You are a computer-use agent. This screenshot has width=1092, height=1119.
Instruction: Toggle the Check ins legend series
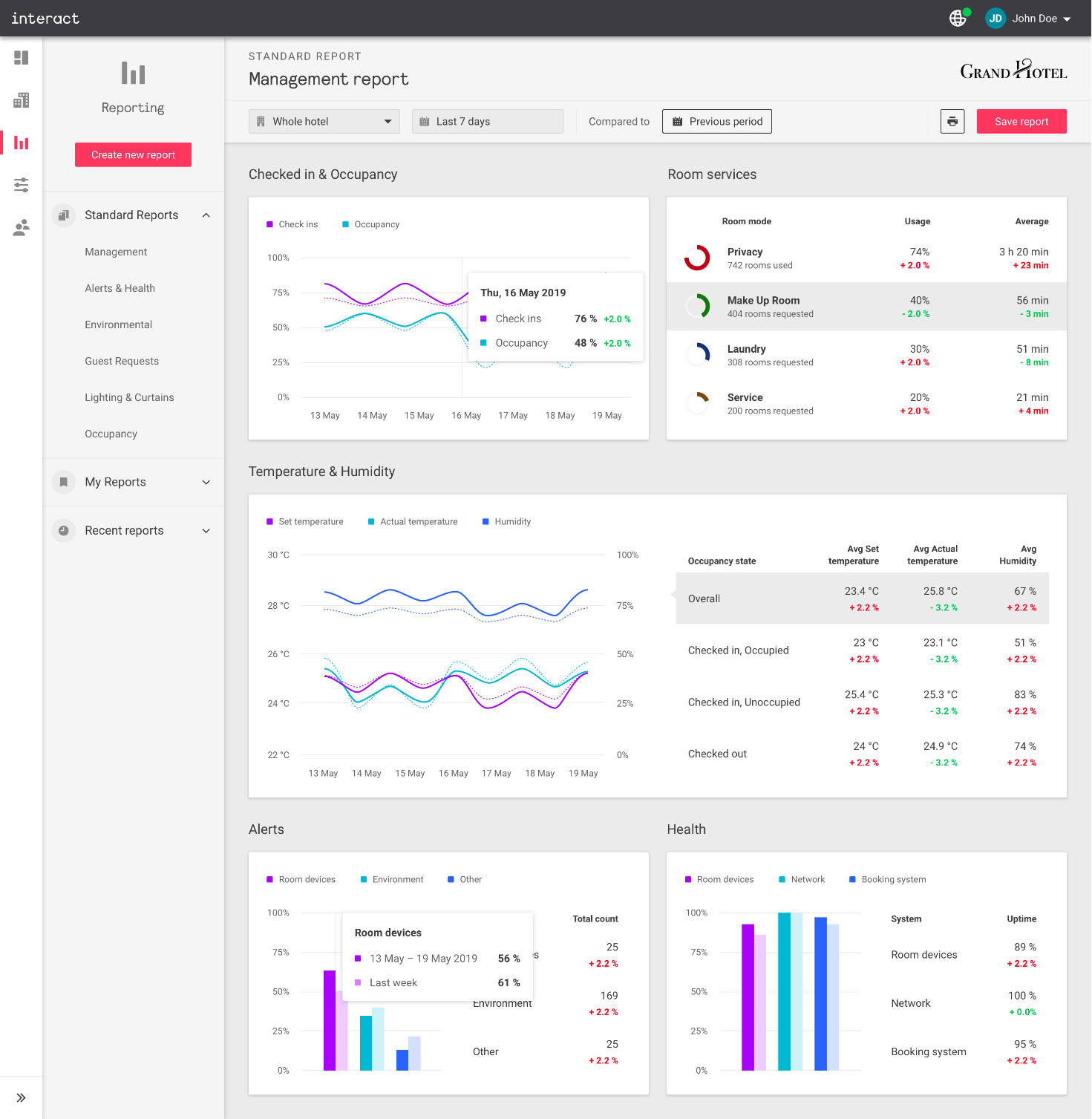click(292, 224)
